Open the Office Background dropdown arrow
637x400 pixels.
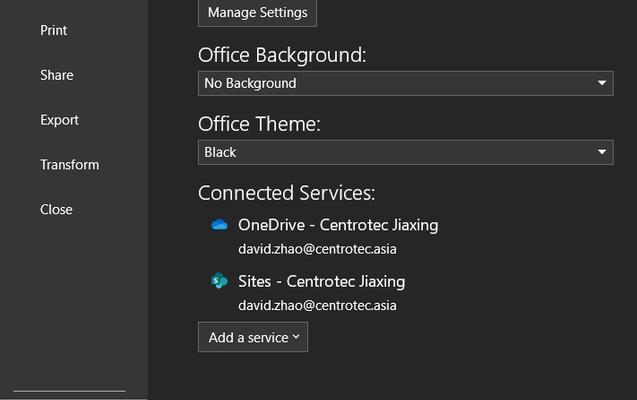[x=602, y=83]
